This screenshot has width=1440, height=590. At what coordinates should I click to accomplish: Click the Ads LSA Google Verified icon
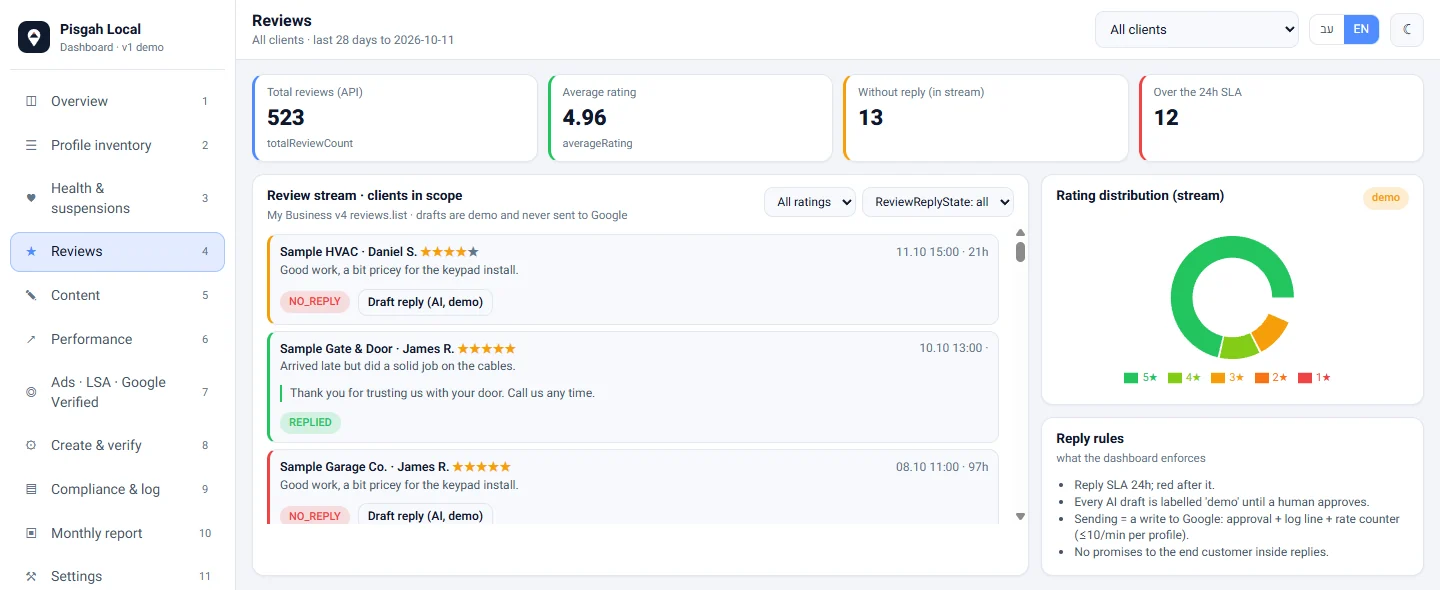coord(31,392)
